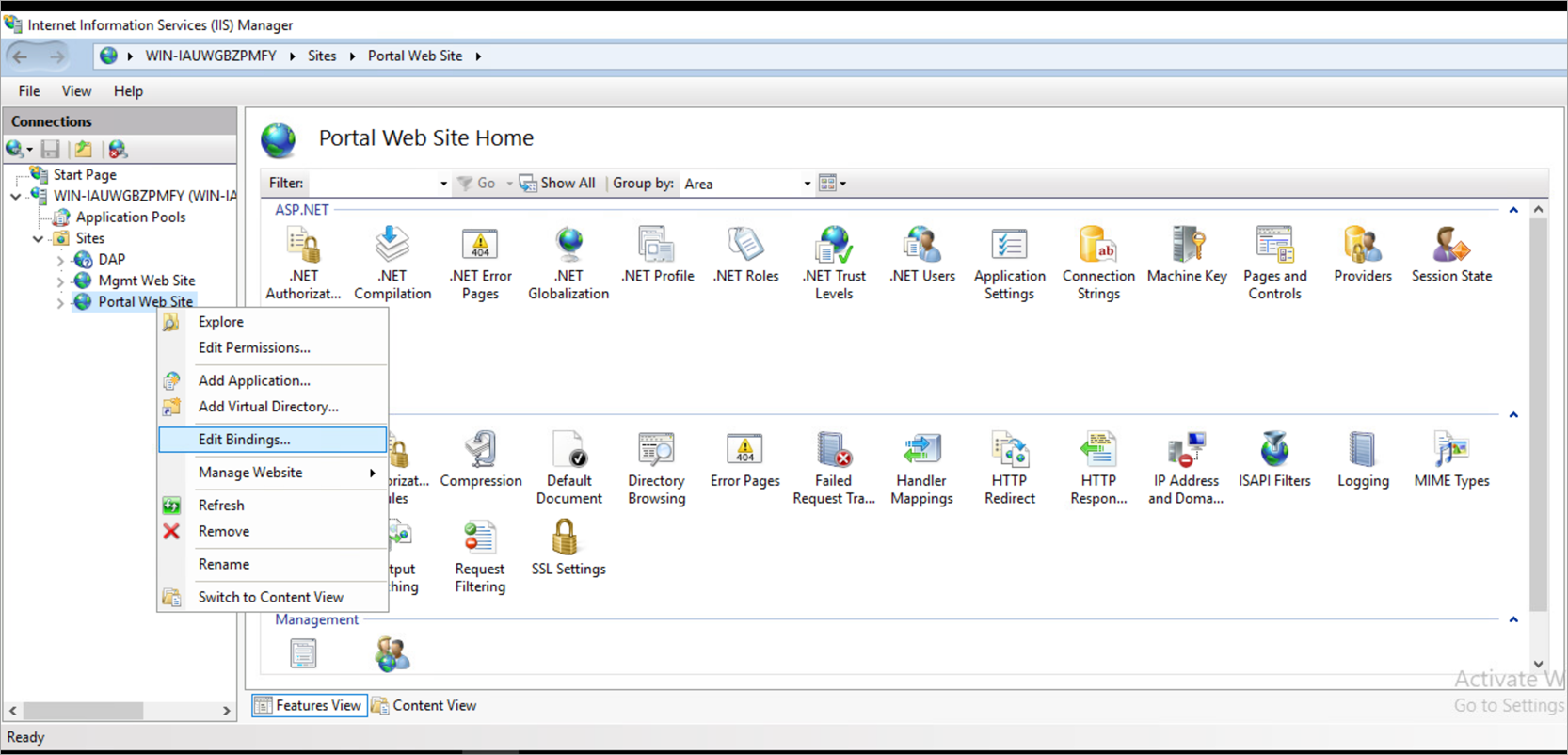Choose Rename from context menu
The height and width of the screenshot is (755, 1568).
pyautogui.click(x=273, y=564)
